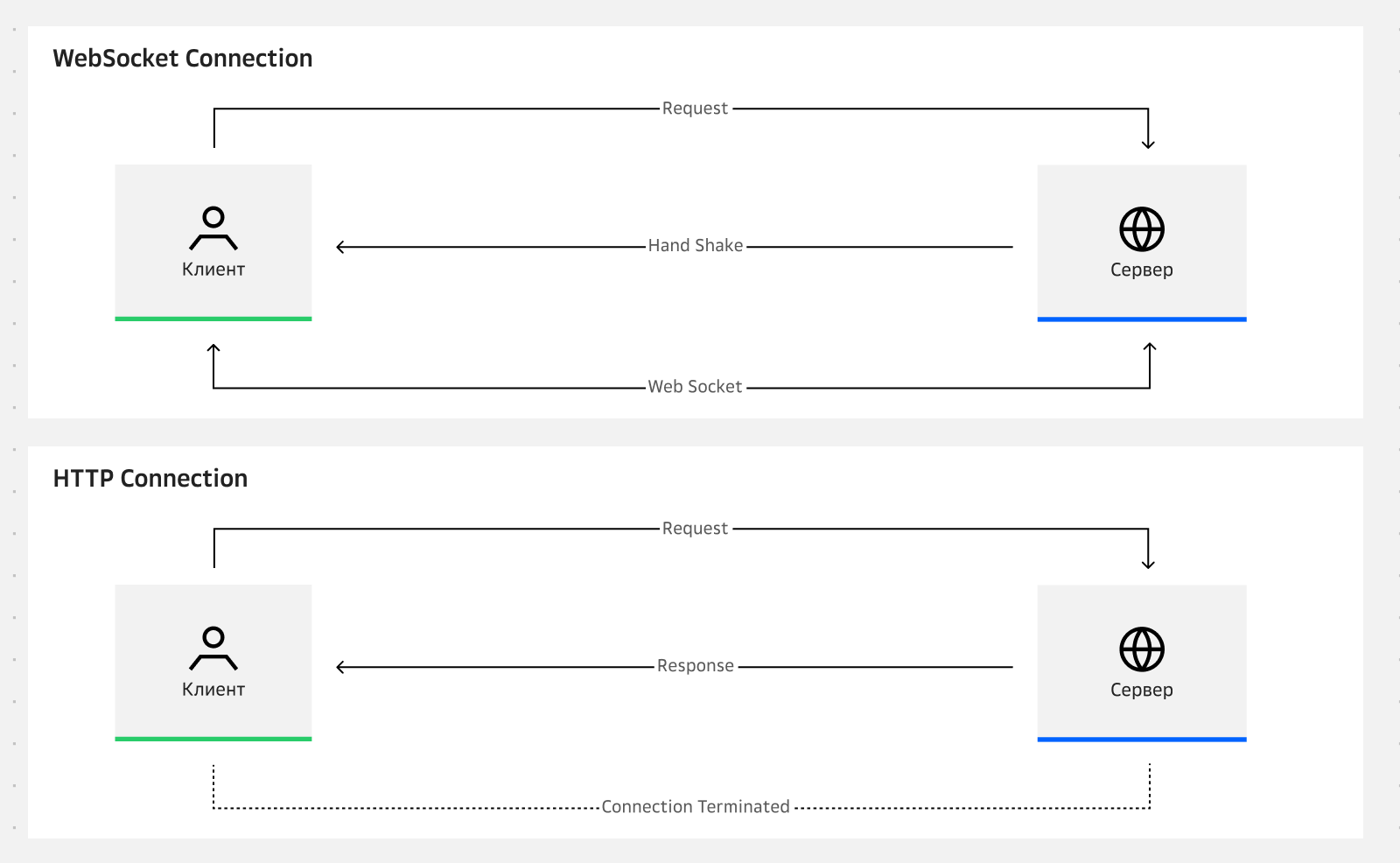Click the Response arrowhead near HTTP Клиент

341,668
